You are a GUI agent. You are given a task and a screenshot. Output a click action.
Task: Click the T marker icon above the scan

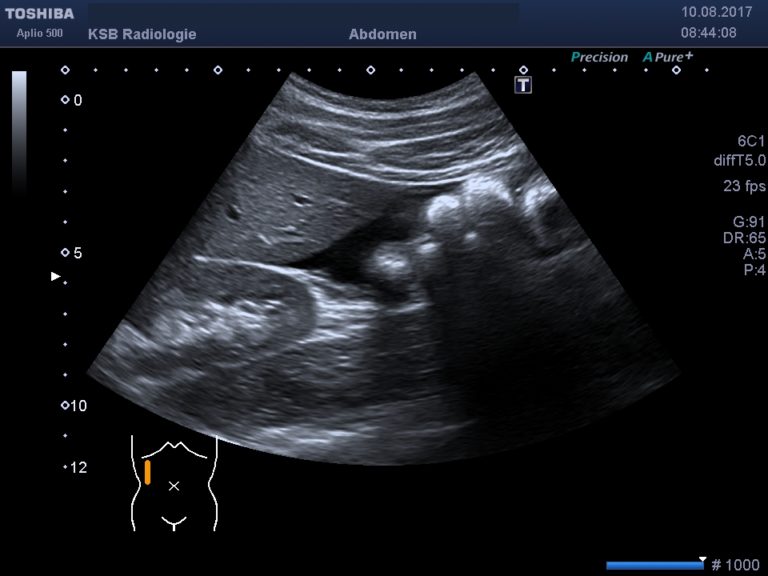[523, 85]
